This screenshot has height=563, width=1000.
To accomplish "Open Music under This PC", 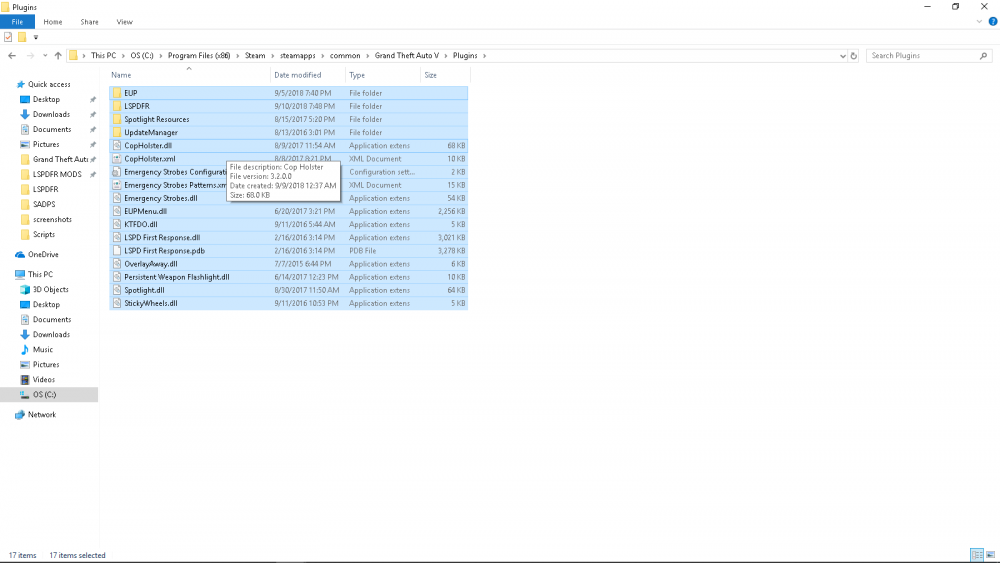I will coord(43,349).
